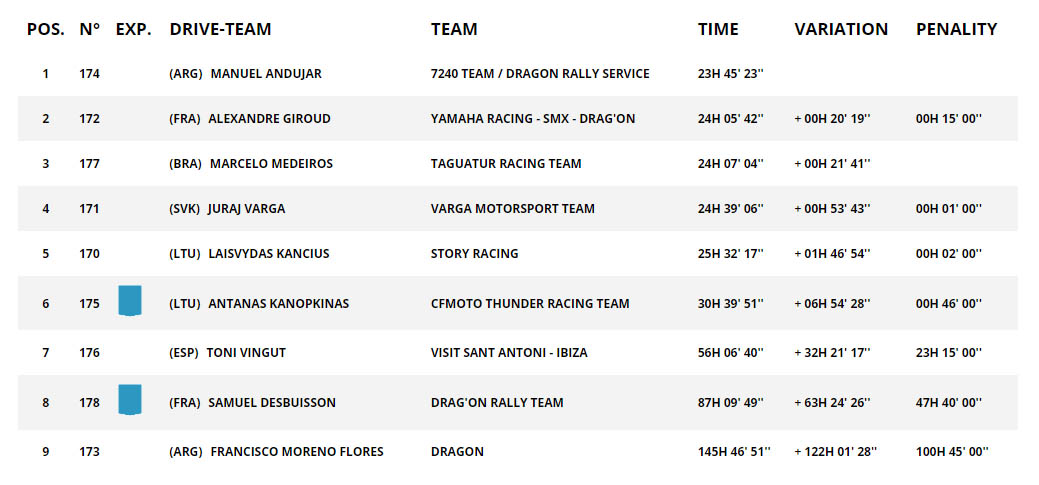The width and height of the screenshot is (1039, 485).
Task: Click the blue experience icon for Samuel Desbuisson
Action: click(x=129, y=400)
